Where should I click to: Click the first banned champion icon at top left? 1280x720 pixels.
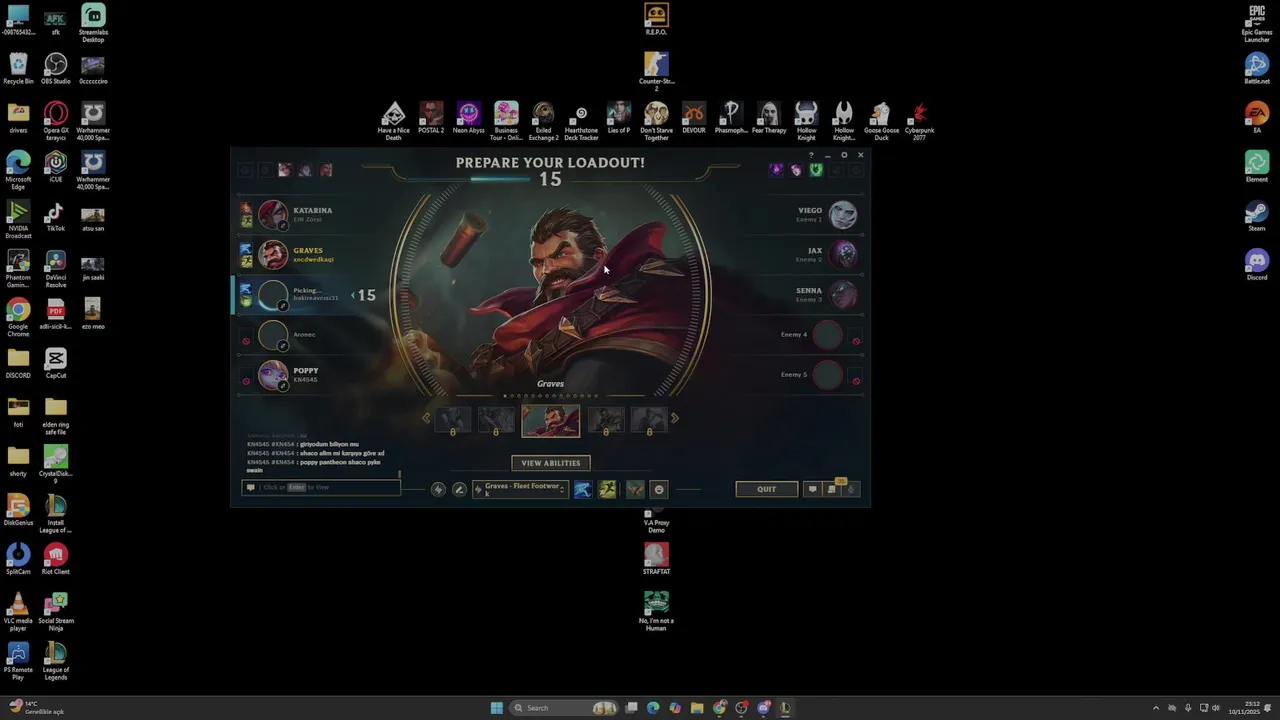285,170
